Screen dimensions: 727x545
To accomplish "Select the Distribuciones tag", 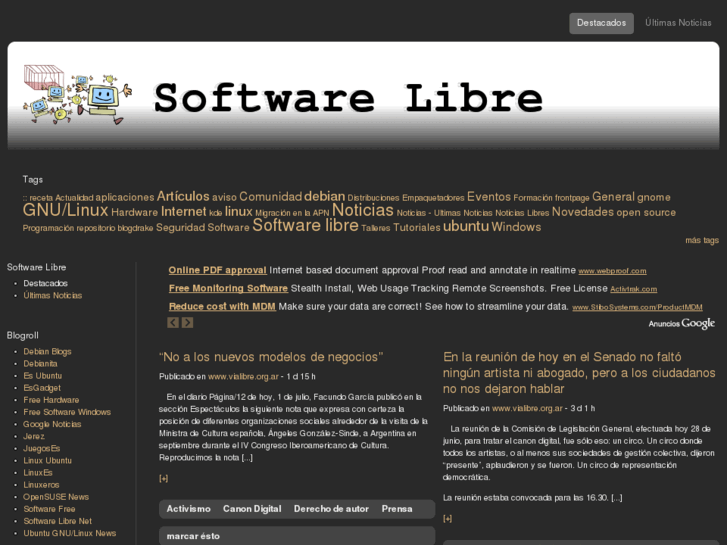I will 373,198.
